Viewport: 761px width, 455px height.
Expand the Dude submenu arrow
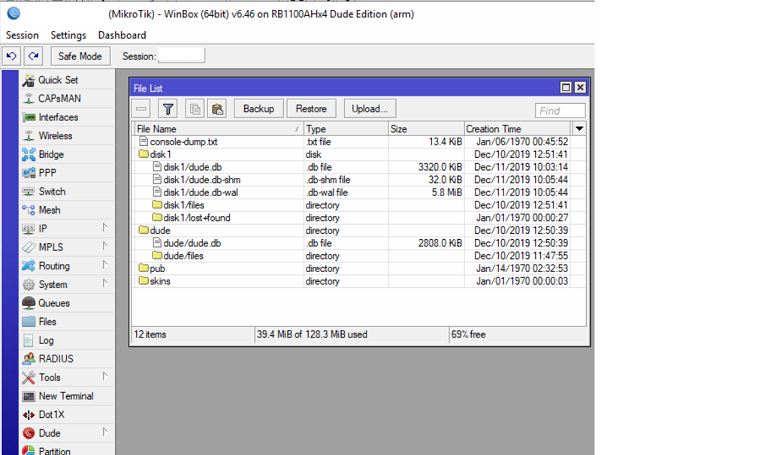[x=104, y=432]
